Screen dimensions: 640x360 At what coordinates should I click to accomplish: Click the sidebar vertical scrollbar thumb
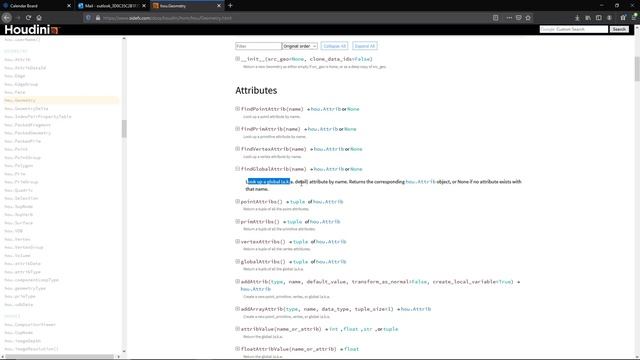click(x=124, y=129)
